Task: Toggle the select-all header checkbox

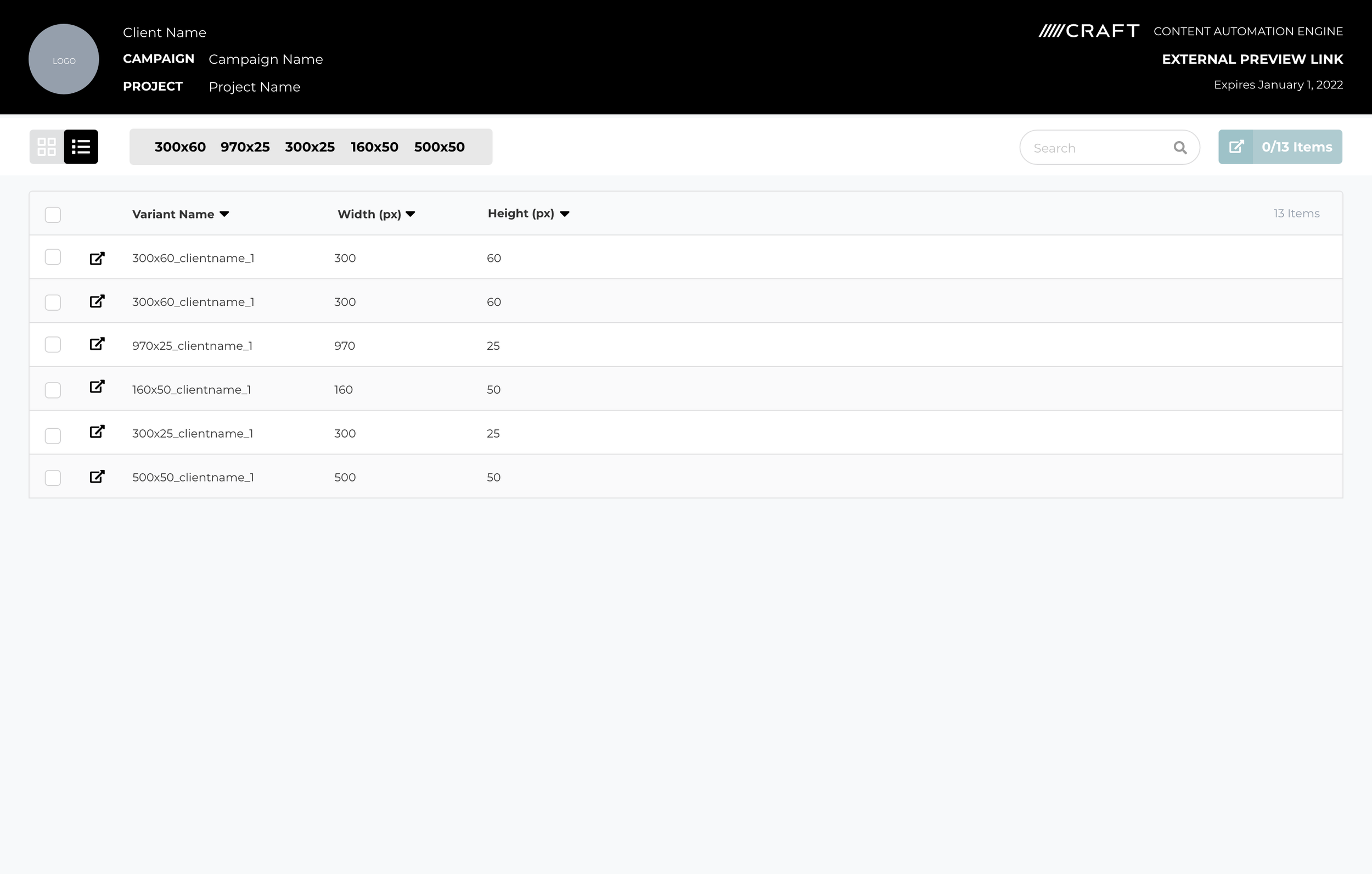Action: [x=53, y=215]
